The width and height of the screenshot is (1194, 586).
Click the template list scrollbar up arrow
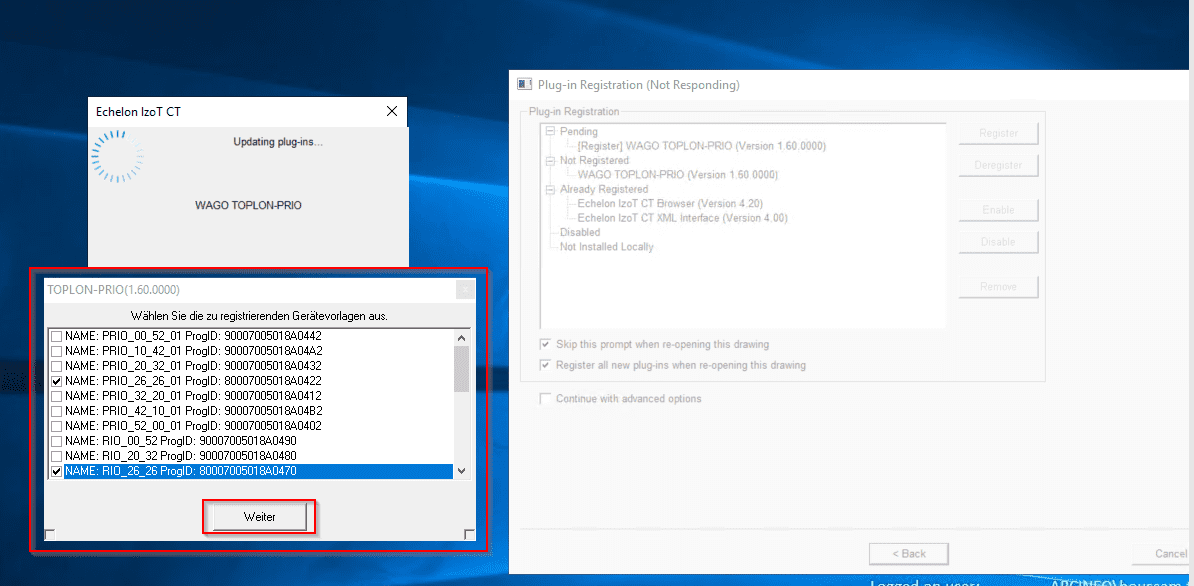[x=461, y=336]
